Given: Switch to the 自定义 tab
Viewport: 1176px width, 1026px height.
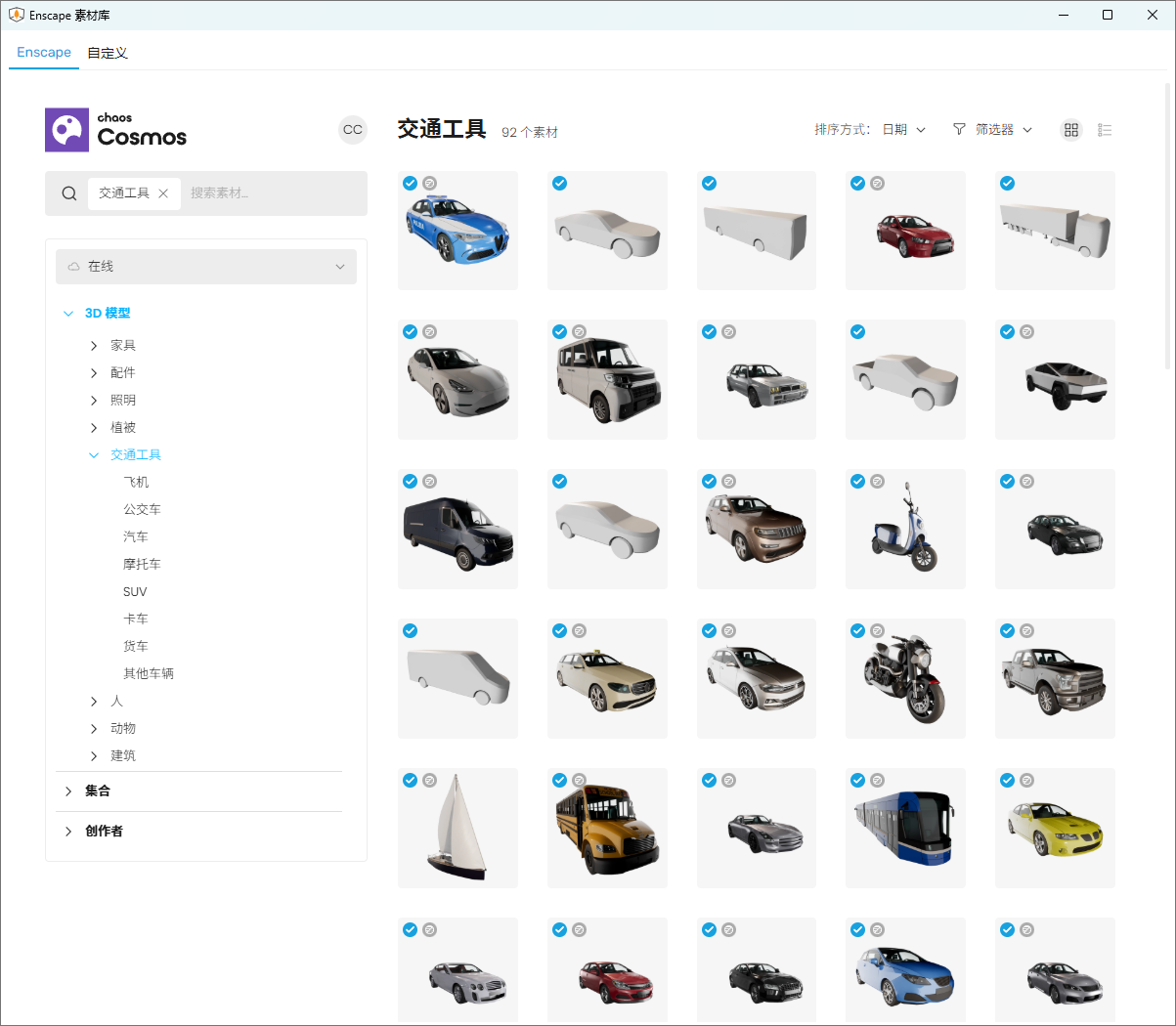Looking at the screenshot, I should (108, 53).
